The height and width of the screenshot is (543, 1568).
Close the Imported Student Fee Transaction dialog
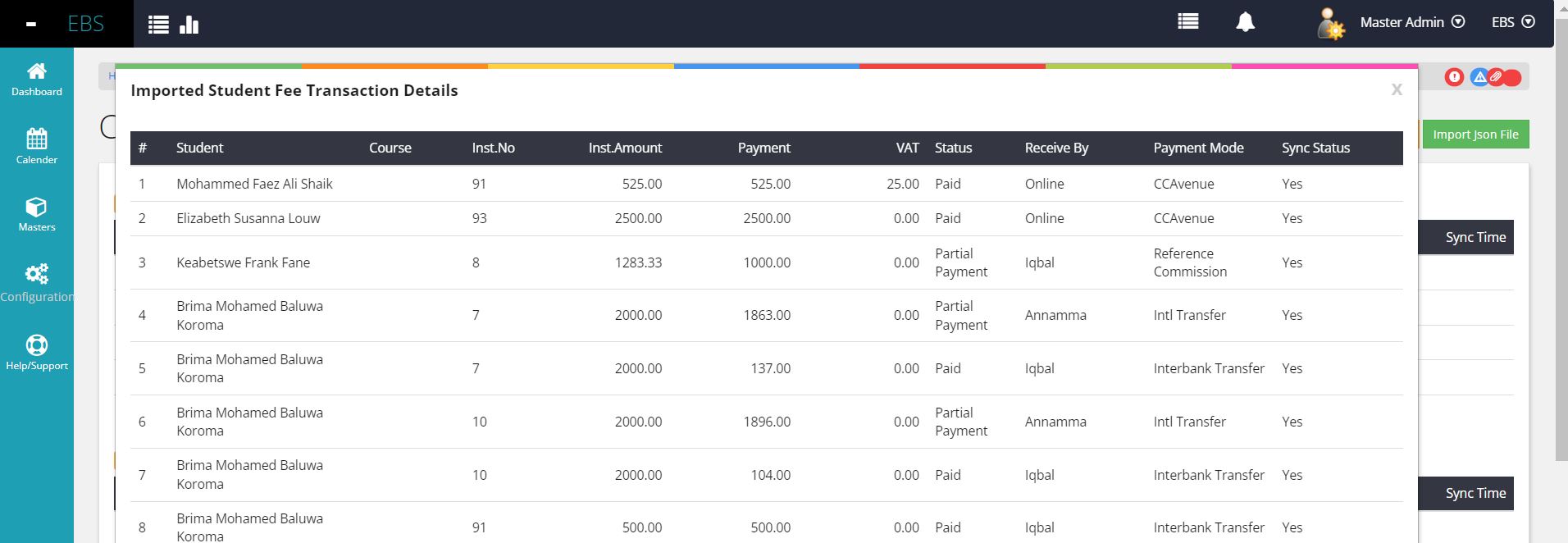1396,89
